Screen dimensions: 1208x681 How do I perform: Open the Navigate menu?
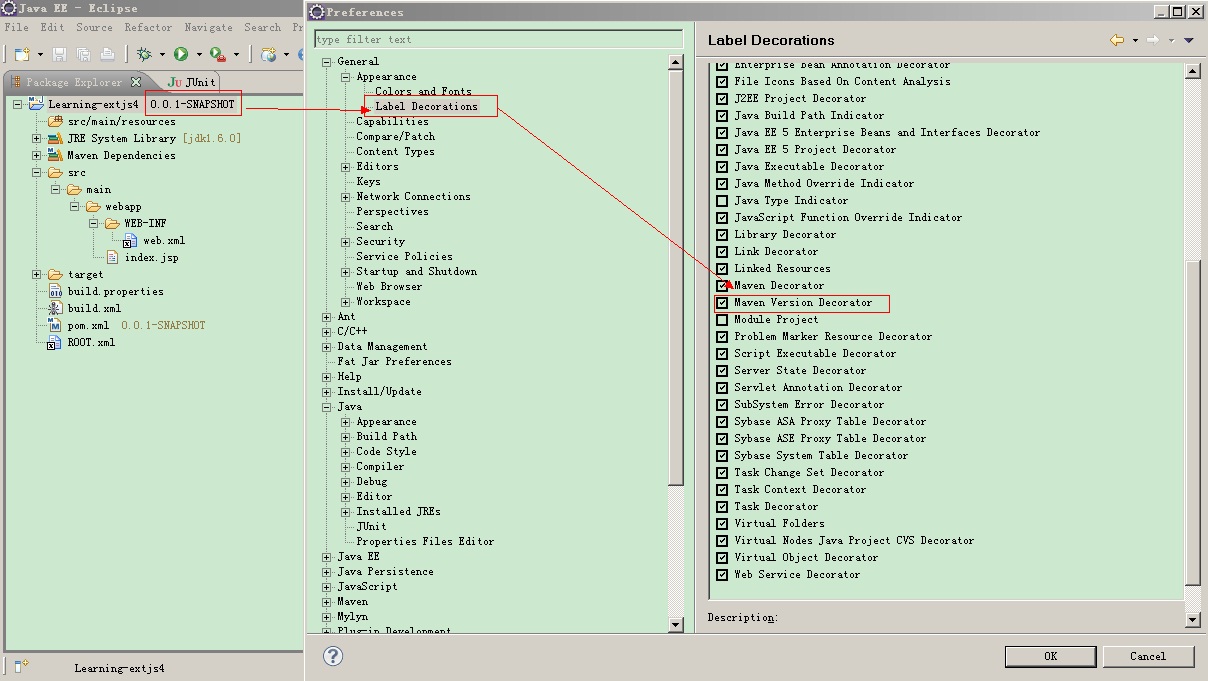click(208, 27)
